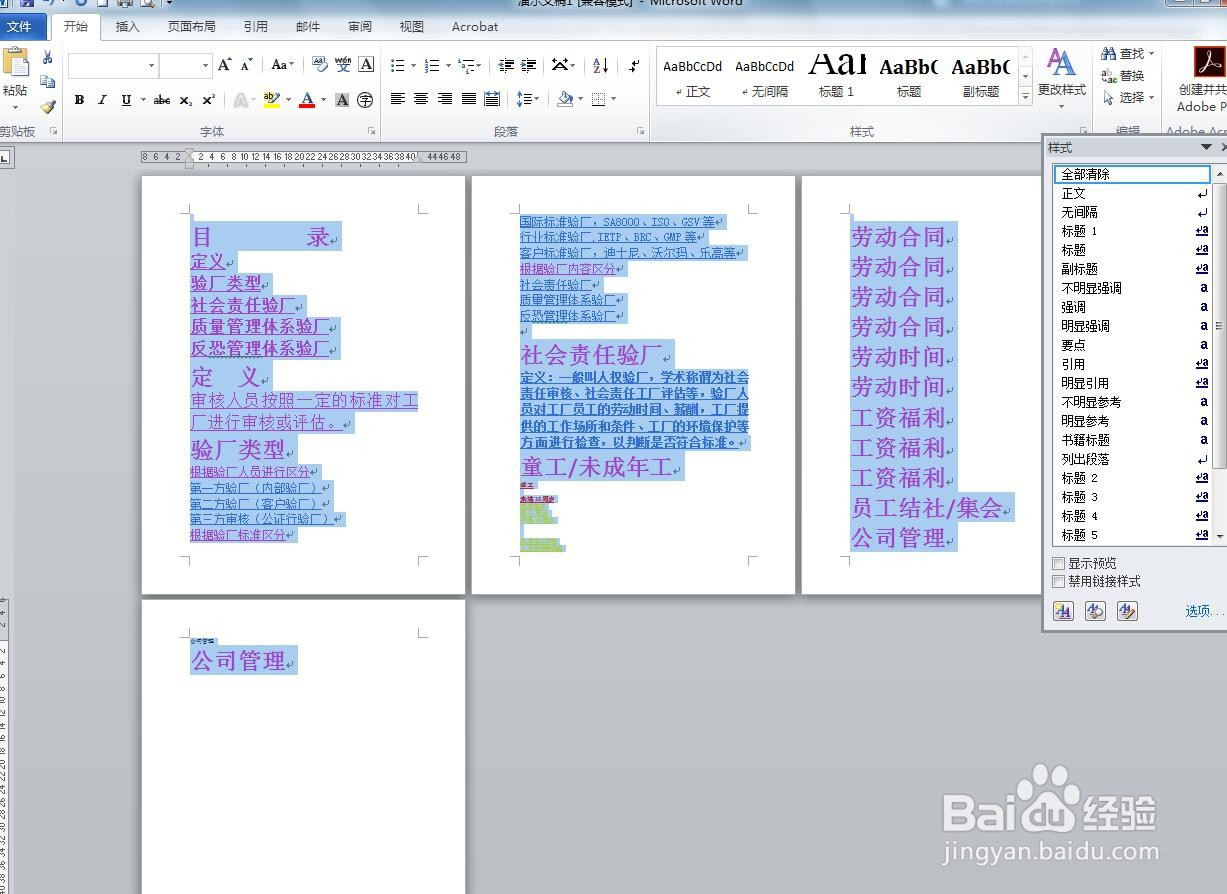Click 全部清除 in Styles pane
Screen dimensions: 1227x894
1132,174
